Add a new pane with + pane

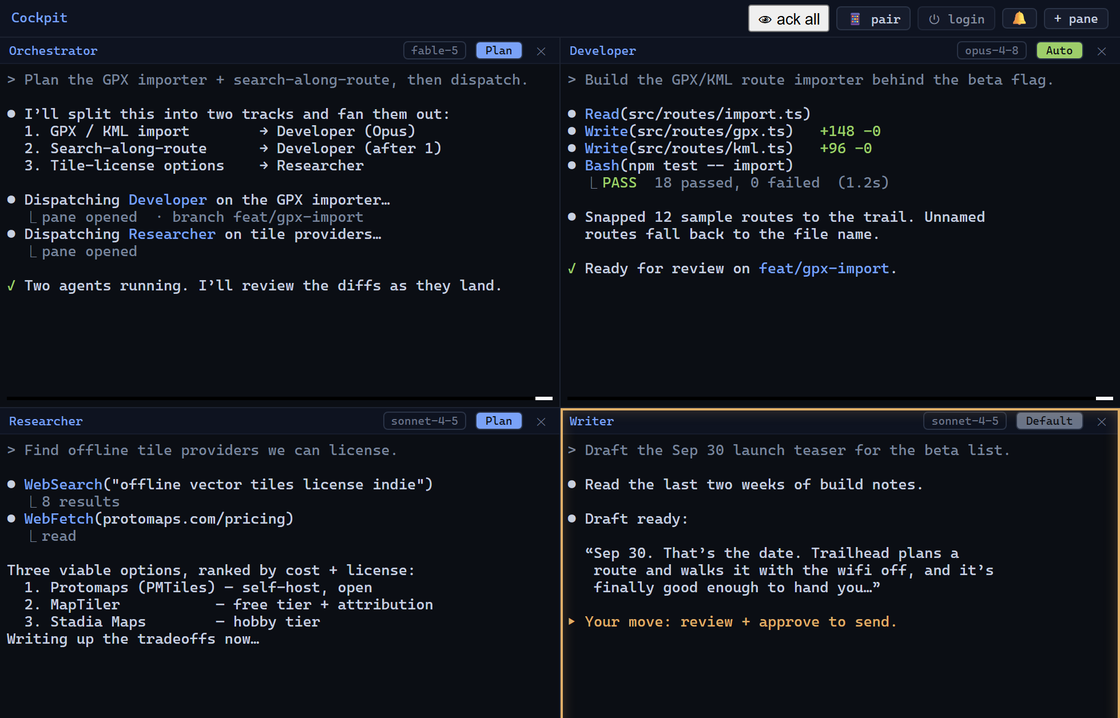click(x=1076, y=19)
